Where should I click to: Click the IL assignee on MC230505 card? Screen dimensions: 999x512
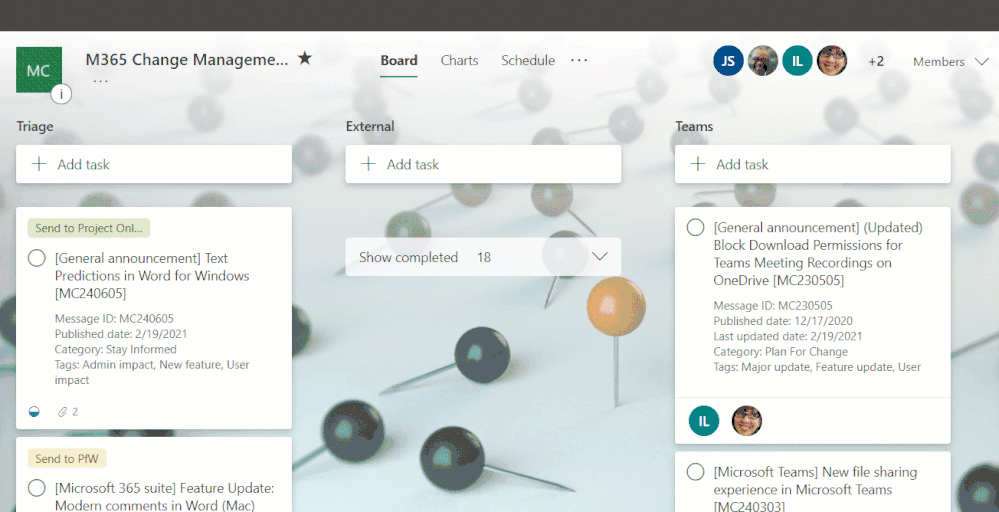[x=704, y=421]
